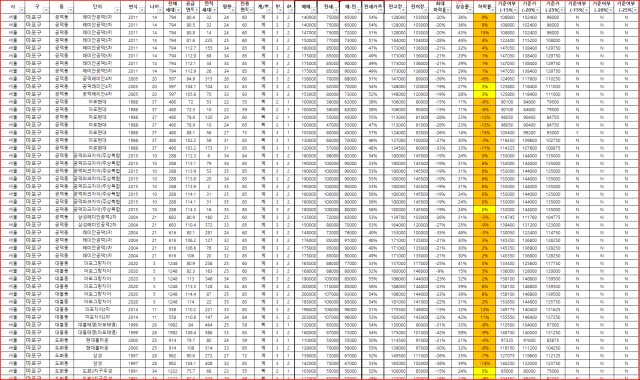Image resolution: width=640 pixels, height=380 pixels.
Task: Open the 평형 column filter dropdown
Action: [x=233, y=10]
